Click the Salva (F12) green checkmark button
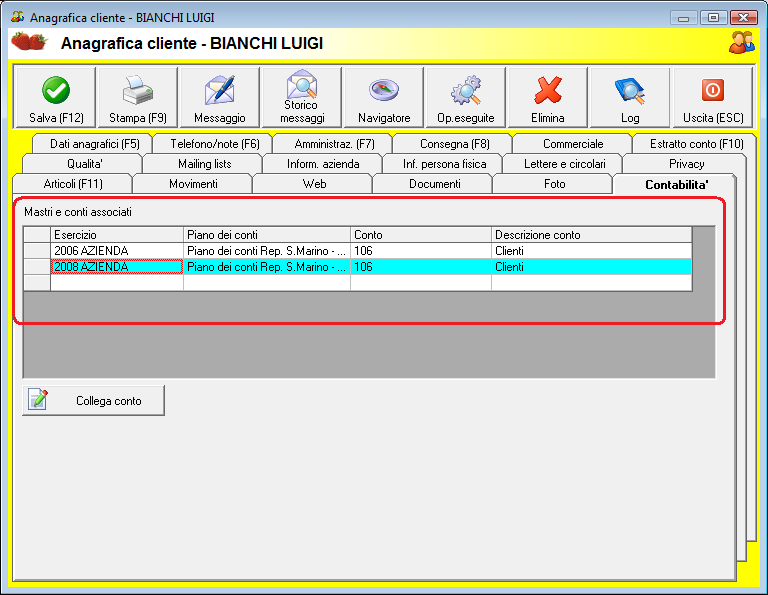The width and height of the screenshot is (768, 595). [x=56, y=97]
